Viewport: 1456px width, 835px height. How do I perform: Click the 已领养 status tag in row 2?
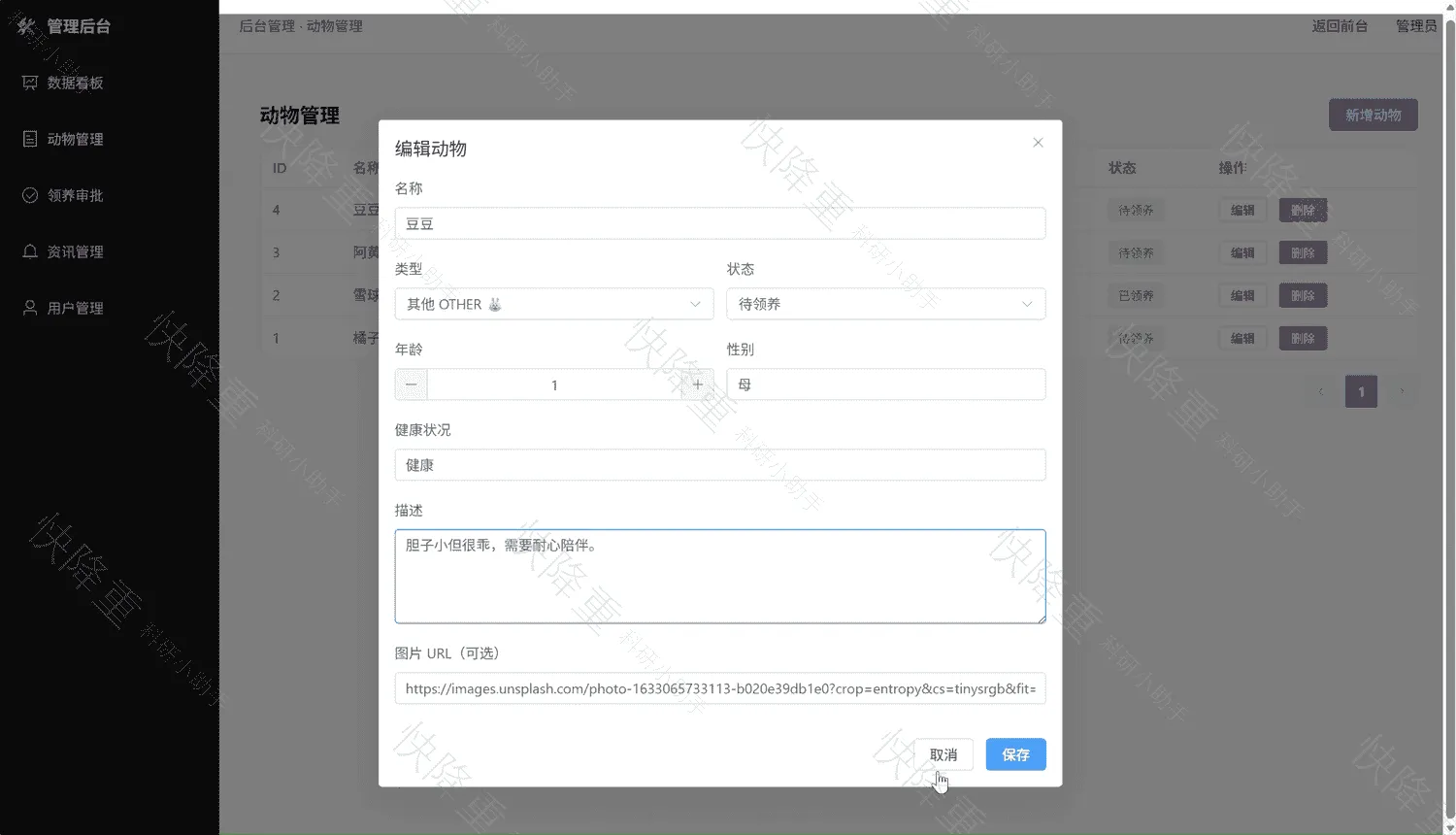[1136, 295]
